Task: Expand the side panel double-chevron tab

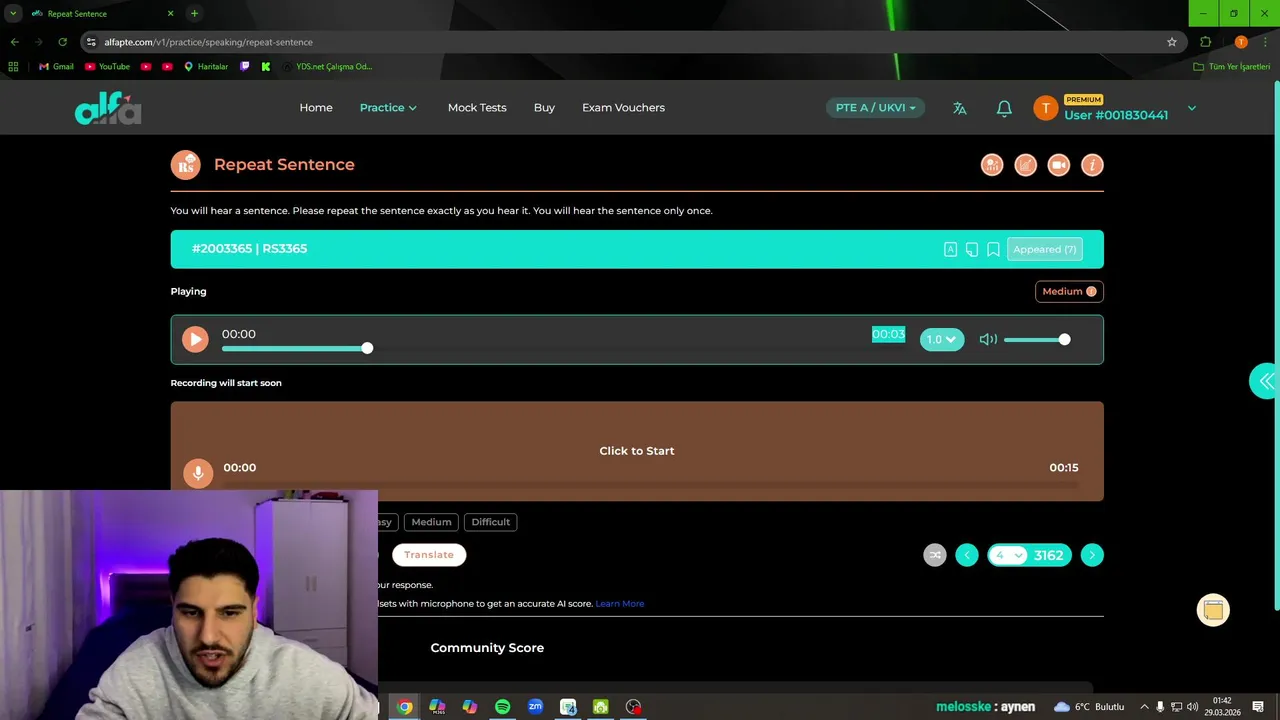Action: pos(1265,381)
